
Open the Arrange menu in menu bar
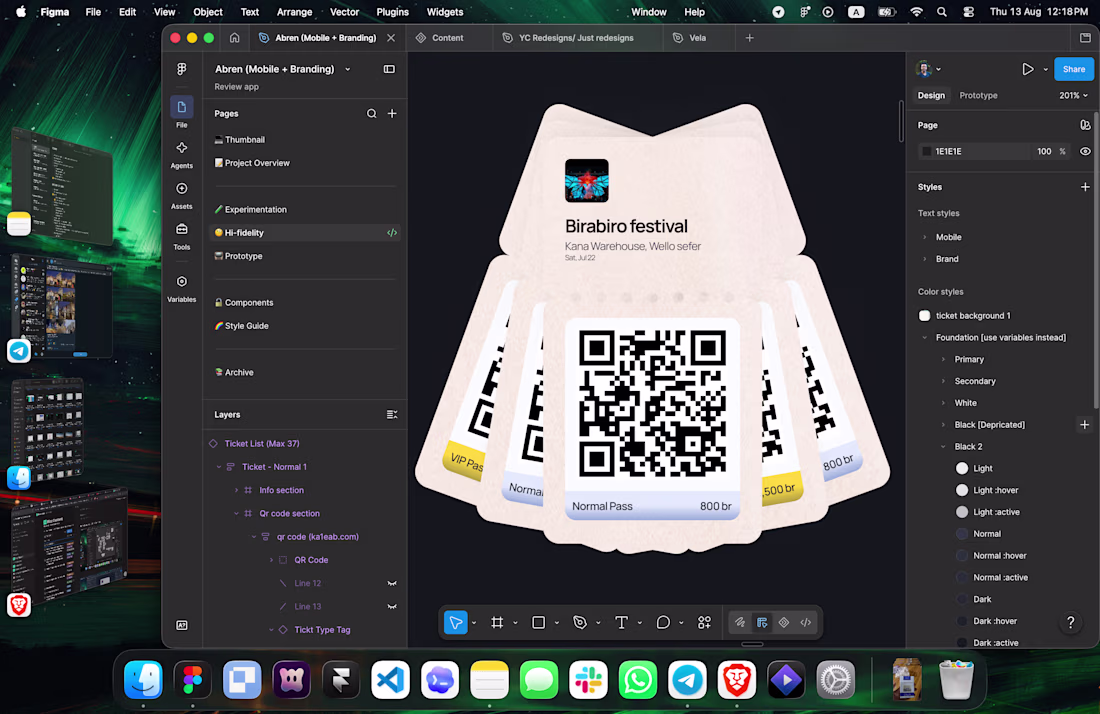pyautogui.click(x=294, y=12)
